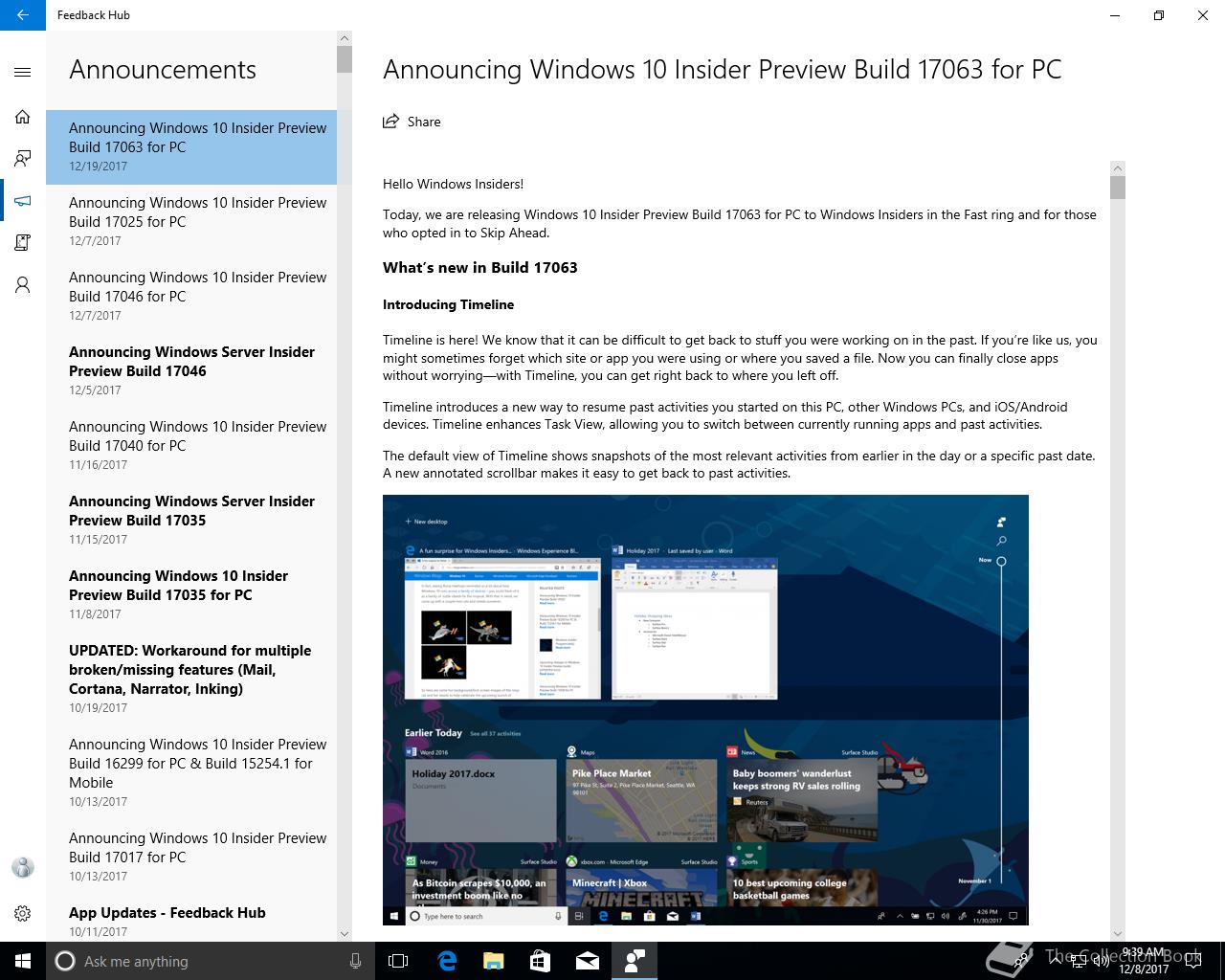Image resolution: width=1225 pixels, height=980 pixels.
Task: Launch Microsoft Edge from the taskbar
Action: [447, 961]
